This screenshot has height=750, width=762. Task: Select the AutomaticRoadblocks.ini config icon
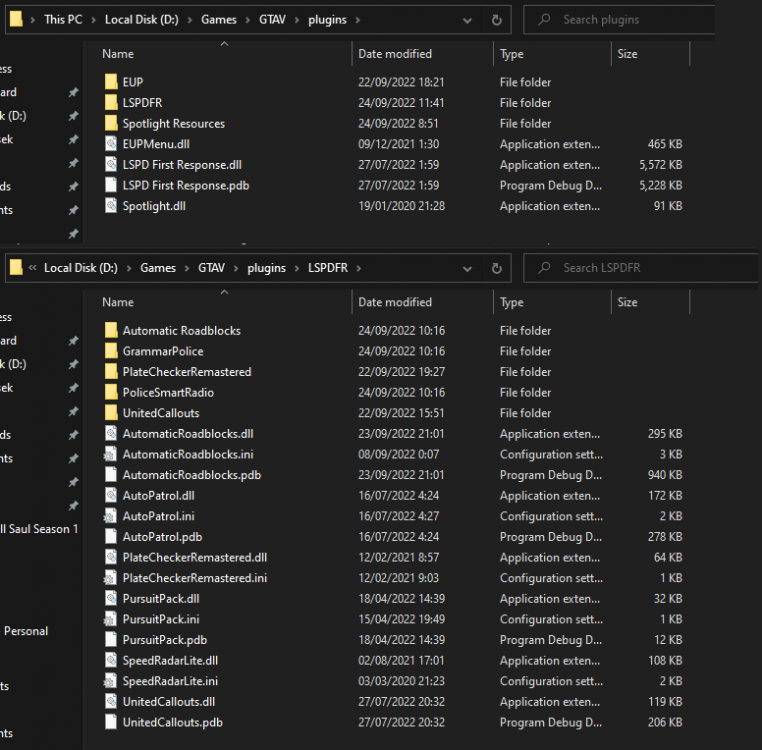pos(110,454)
